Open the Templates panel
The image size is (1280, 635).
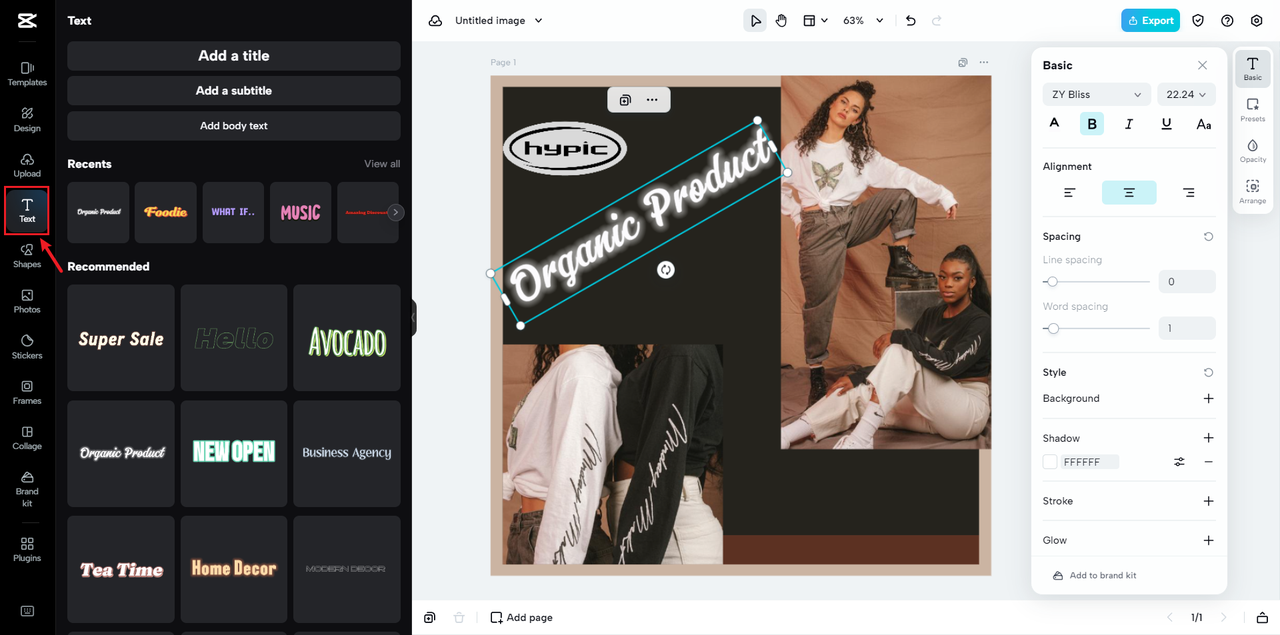pyautogui.click(x=27, y=74)
